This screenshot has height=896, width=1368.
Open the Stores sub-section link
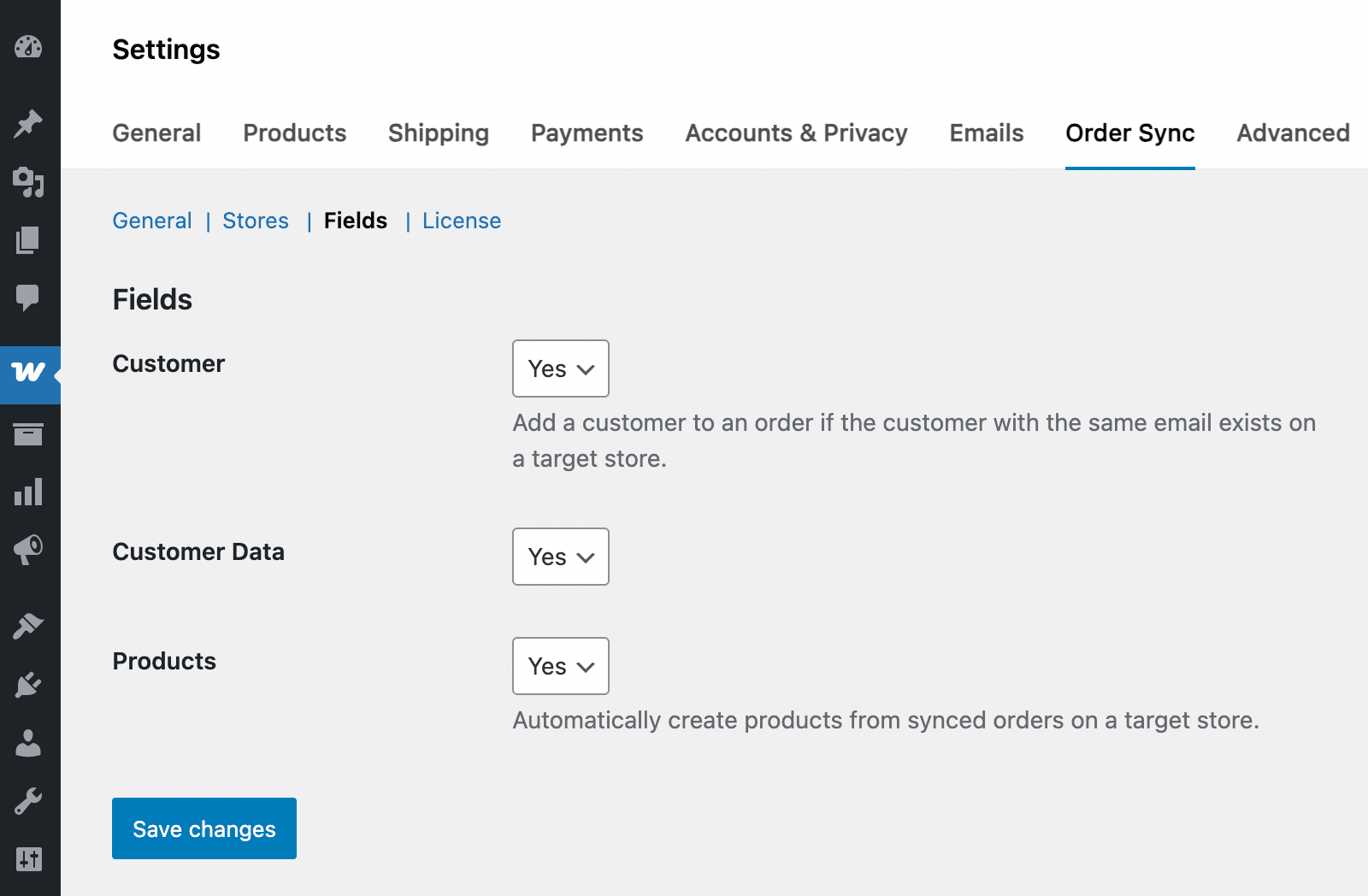pos(256,221)
